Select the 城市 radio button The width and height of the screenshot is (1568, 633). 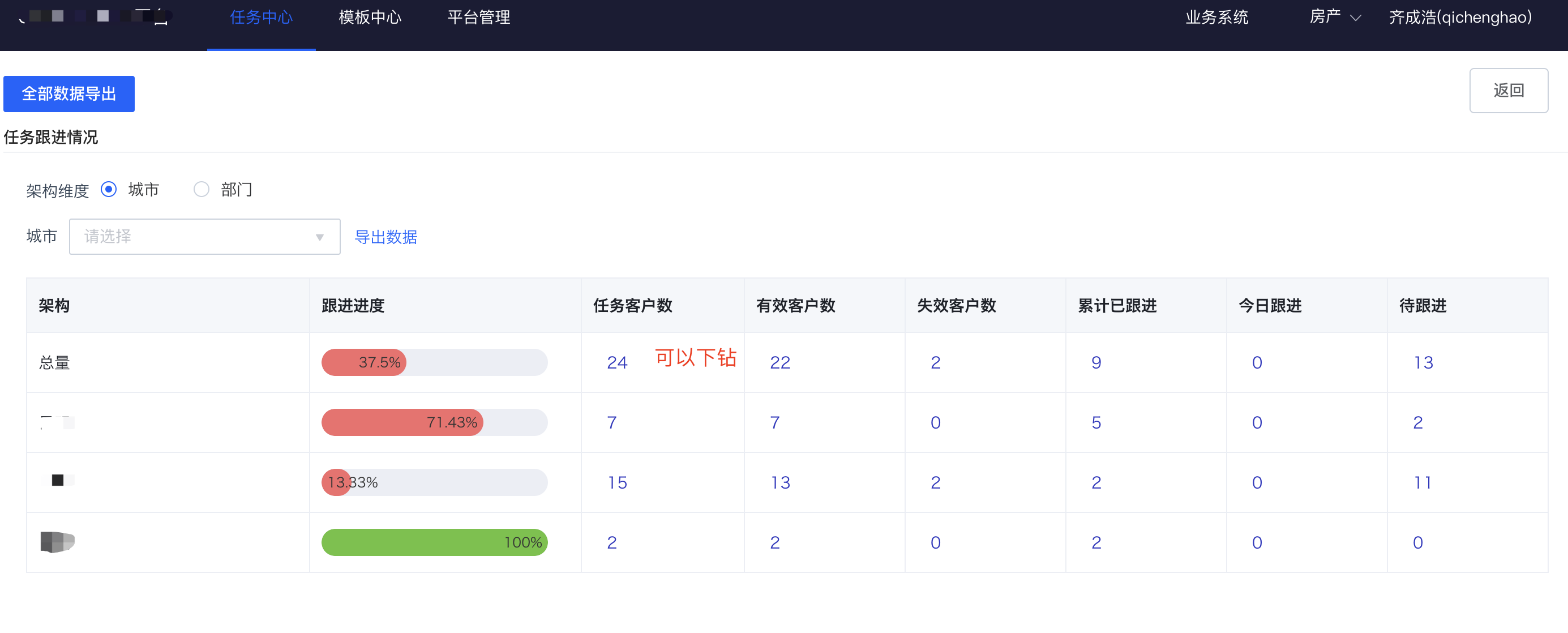pyautogui.click(x=109, y=189)
